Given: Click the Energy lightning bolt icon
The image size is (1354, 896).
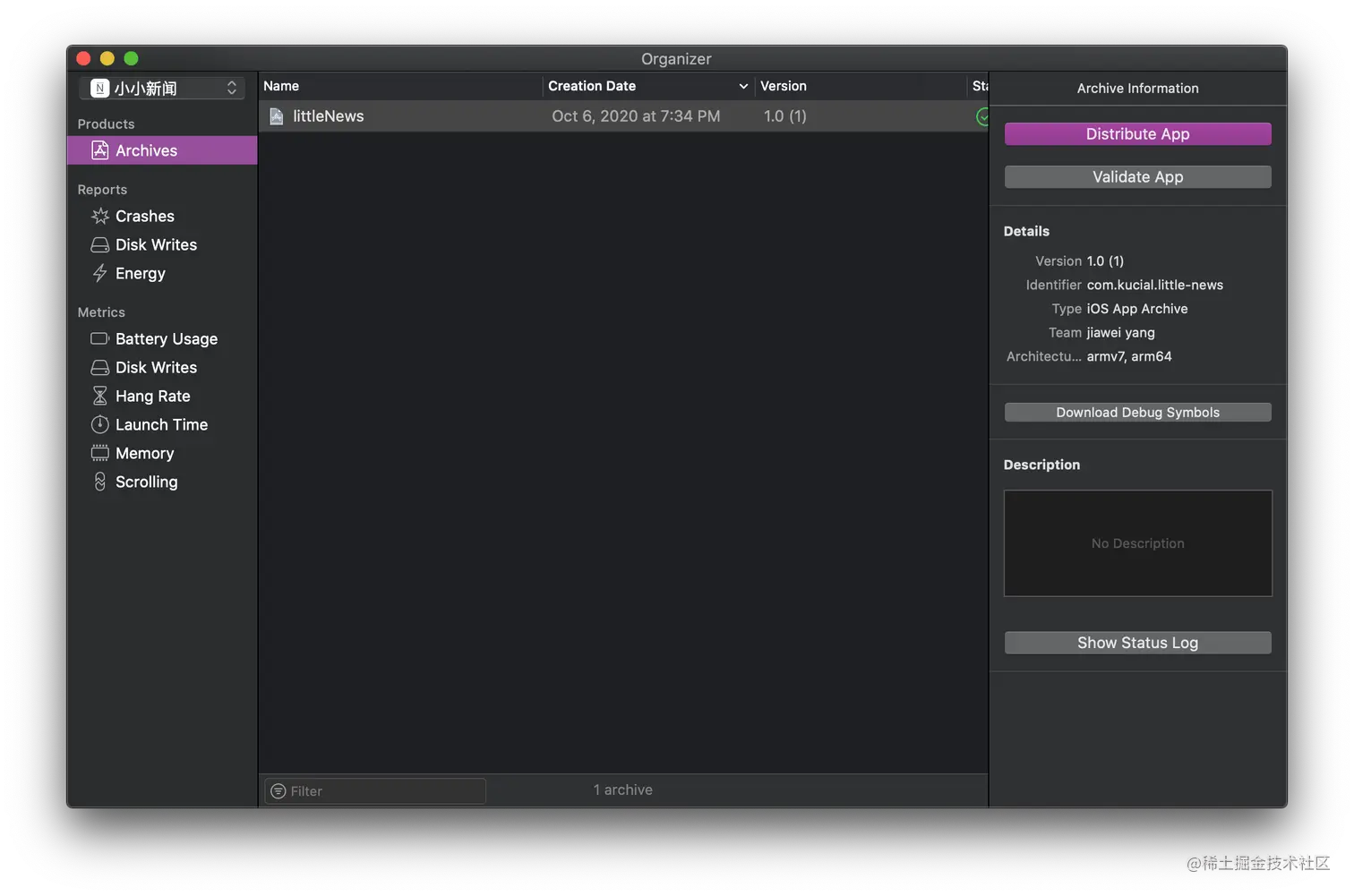Looking at the screenshot, I should pos(100,273).
